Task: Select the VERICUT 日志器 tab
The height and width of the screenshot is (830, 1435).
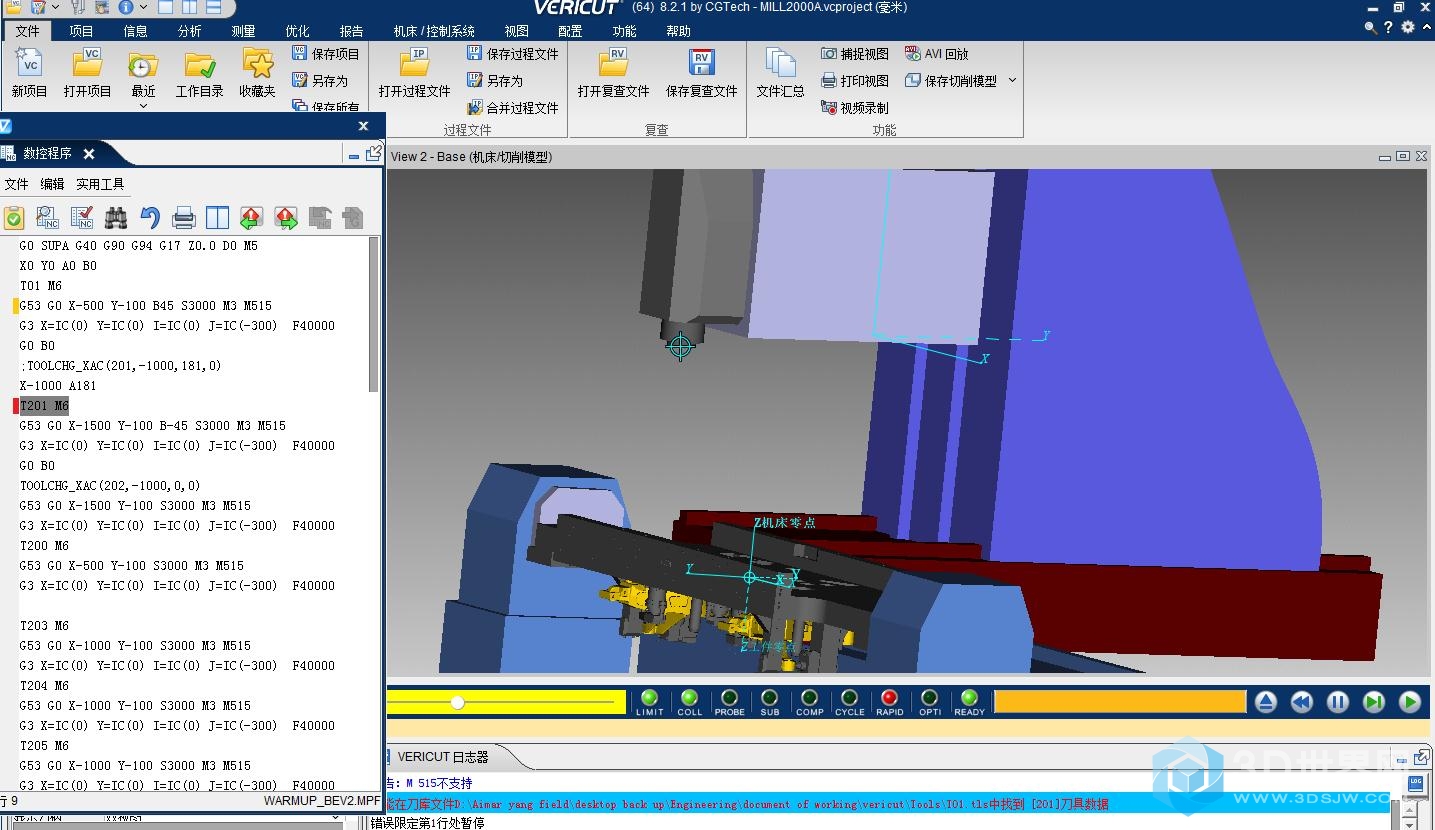Action: pos(443,757)
